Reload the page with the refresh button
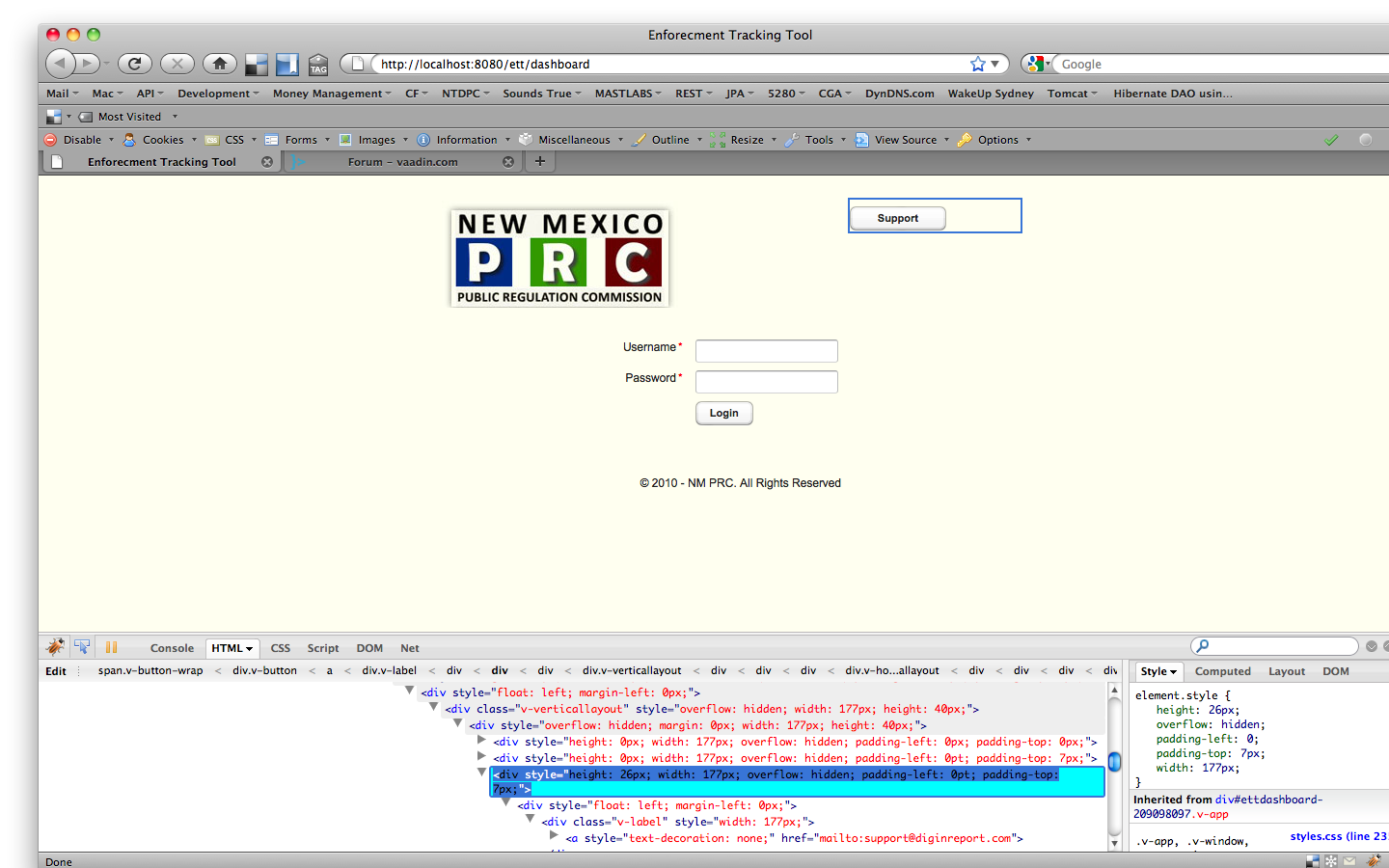The width and height of the screenshot is (1389, 868). click(x=135, y=64)
